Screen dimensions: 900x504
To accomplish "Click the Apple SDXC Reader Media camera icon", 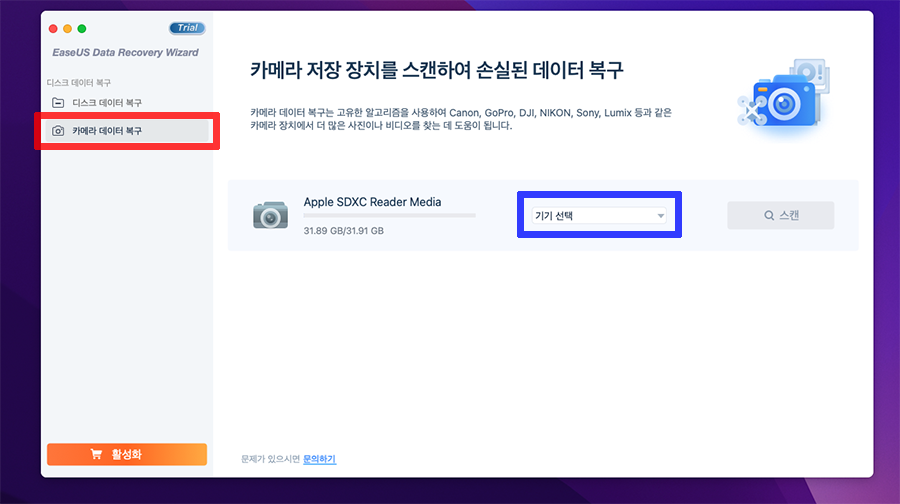I will tap(270, 215).
